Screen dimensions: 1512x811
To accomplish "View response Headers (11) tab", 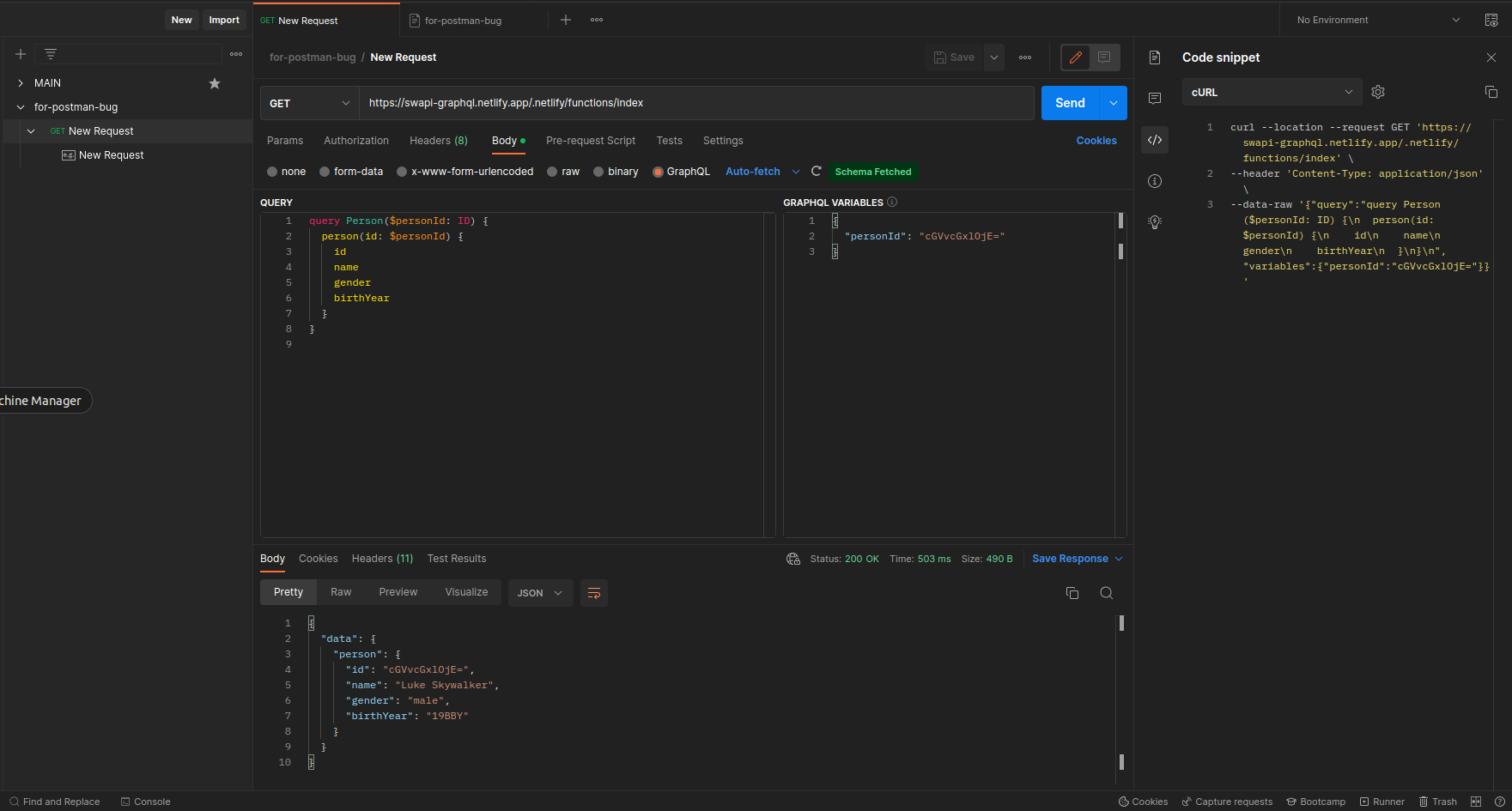I will (382, 559).
